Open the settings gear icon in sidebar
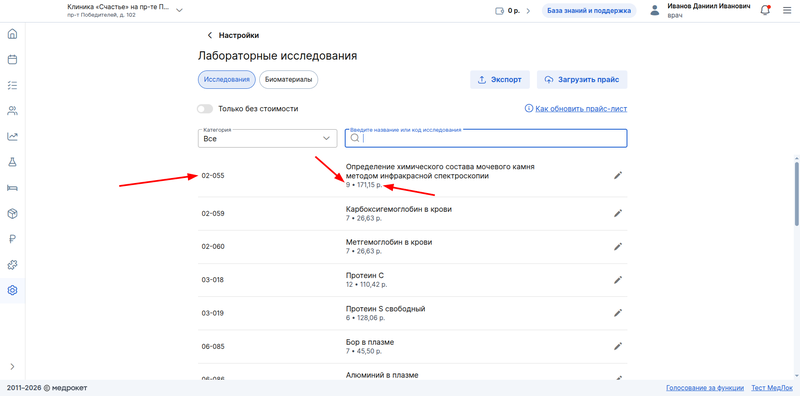The height and width of the screenshot is (396, 800). click(x=12, y=290)
